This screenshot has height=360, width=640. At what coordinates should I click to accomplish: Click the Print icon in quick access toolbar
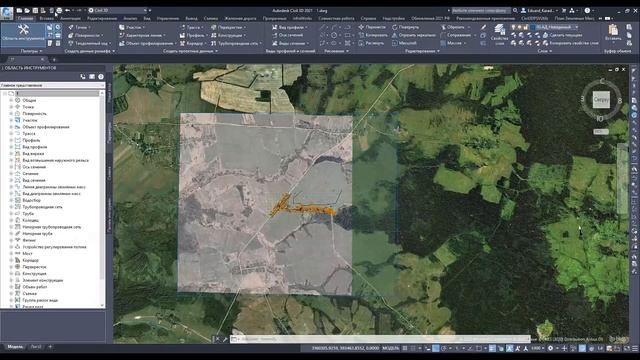pyautogui.click(x=59, y=10)
